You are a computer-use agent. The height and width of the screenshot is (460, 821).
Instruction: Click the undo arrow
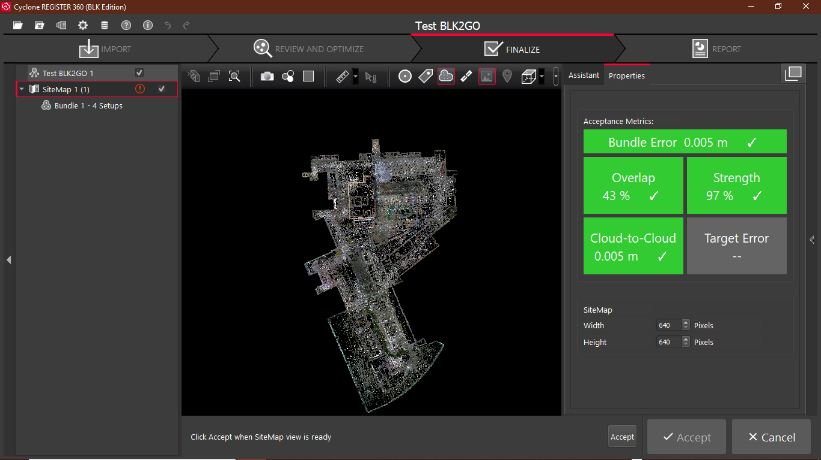pyautogui.click(x=168, y=25)
